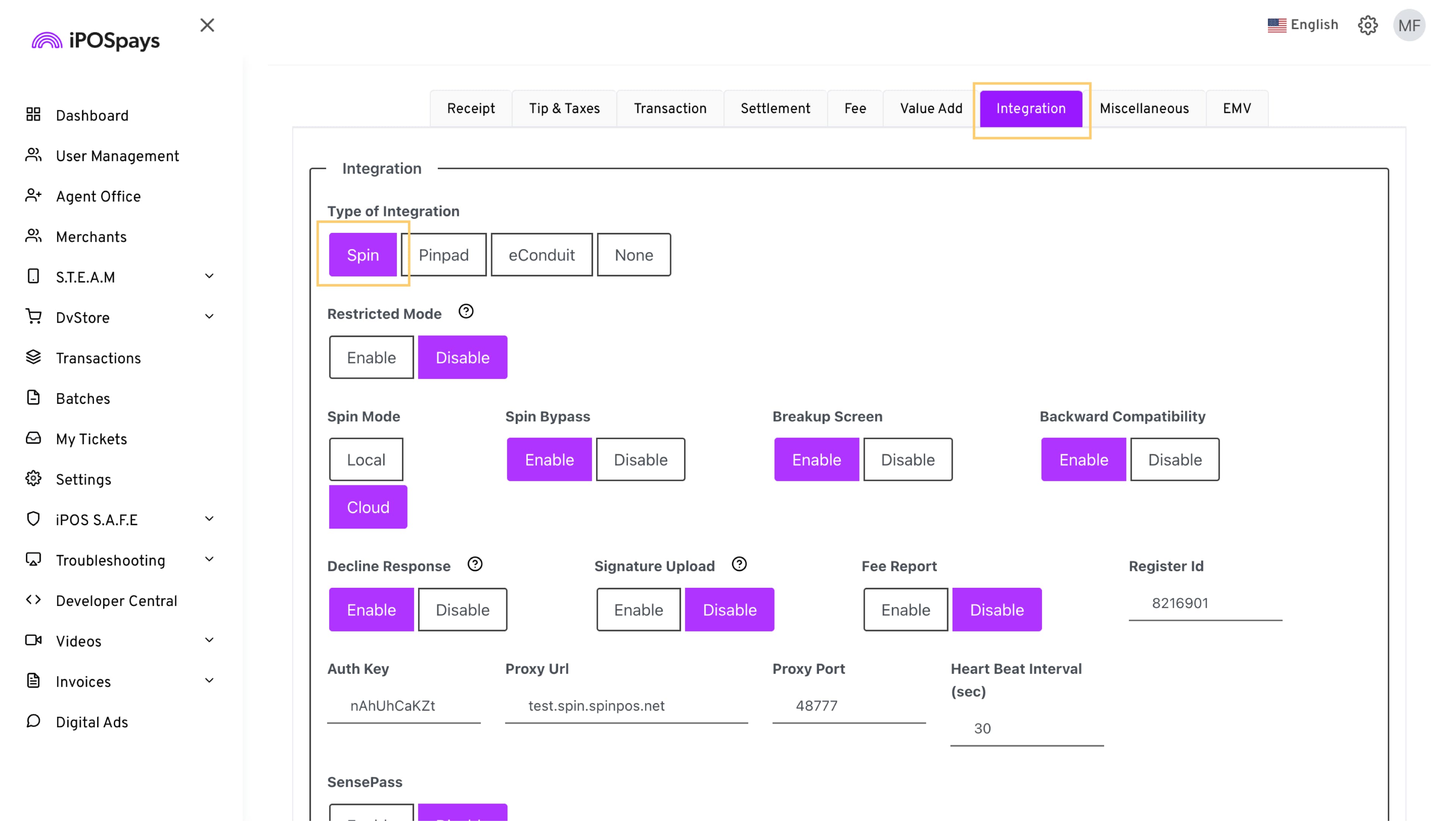
Task: Disable Decline Response
Action: (x=462, y=609)
